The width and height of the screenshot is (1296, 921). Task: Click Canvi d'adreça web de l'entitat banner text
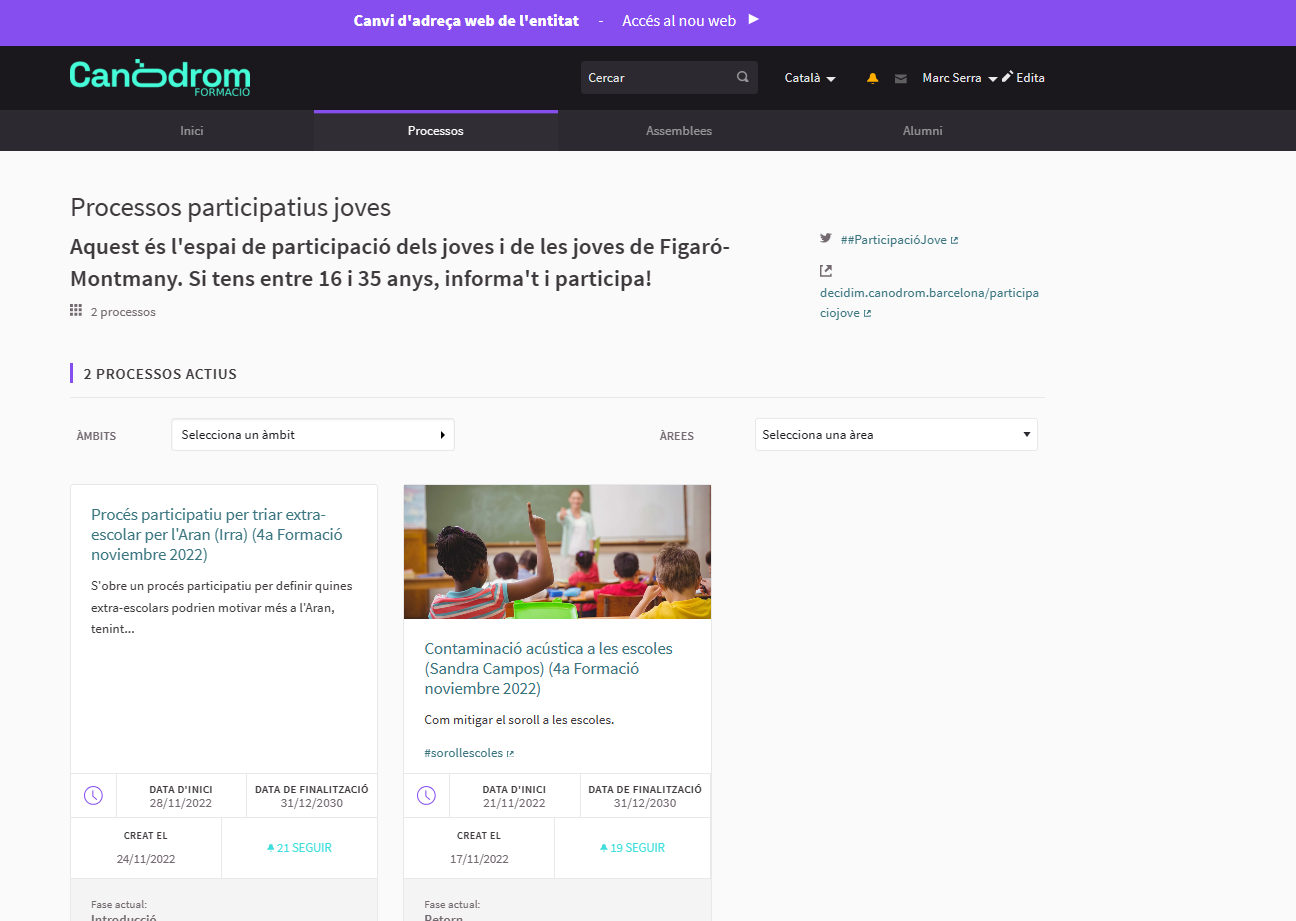(466, 20)
